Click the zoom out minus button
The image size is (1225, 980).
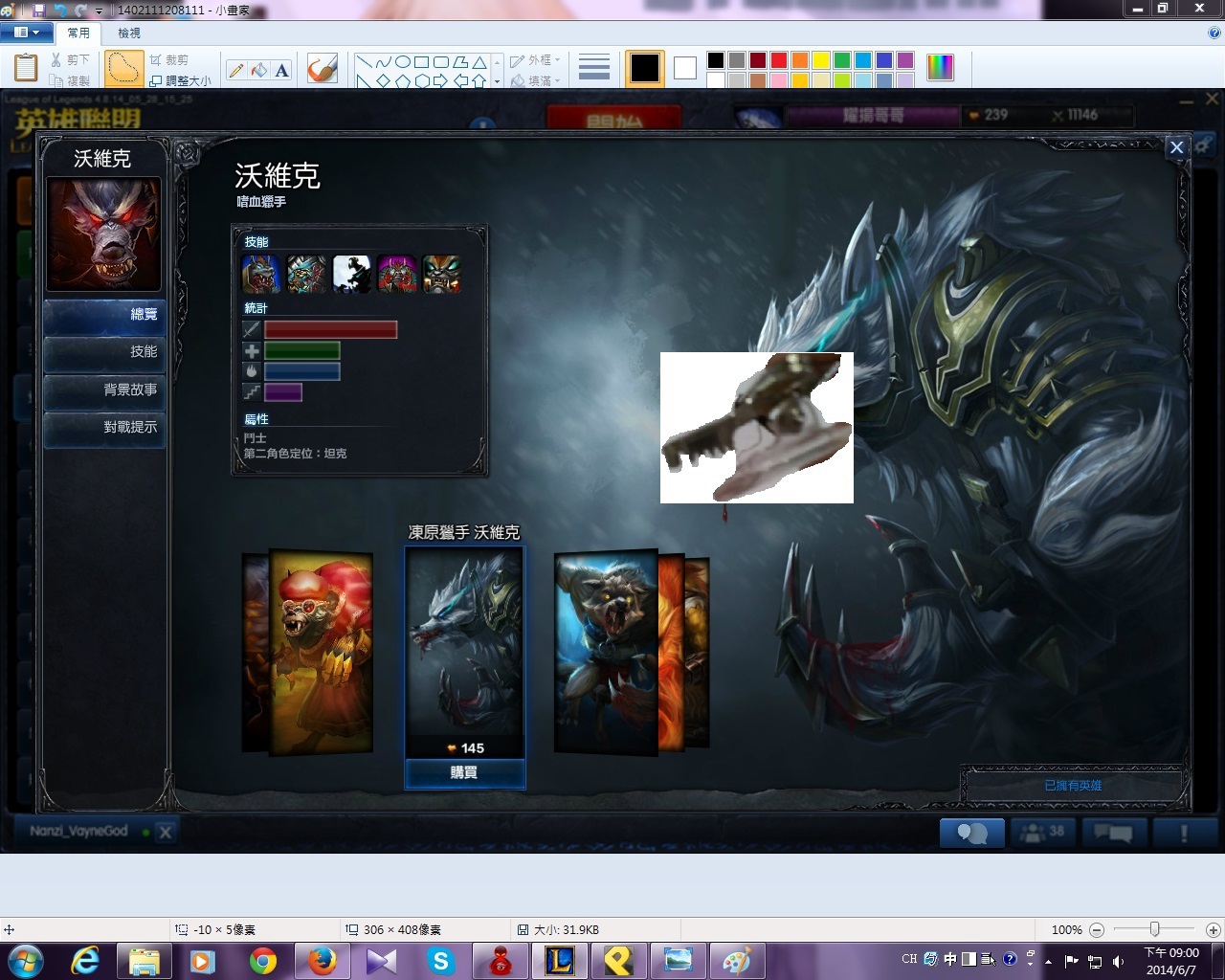(1097, 929)
